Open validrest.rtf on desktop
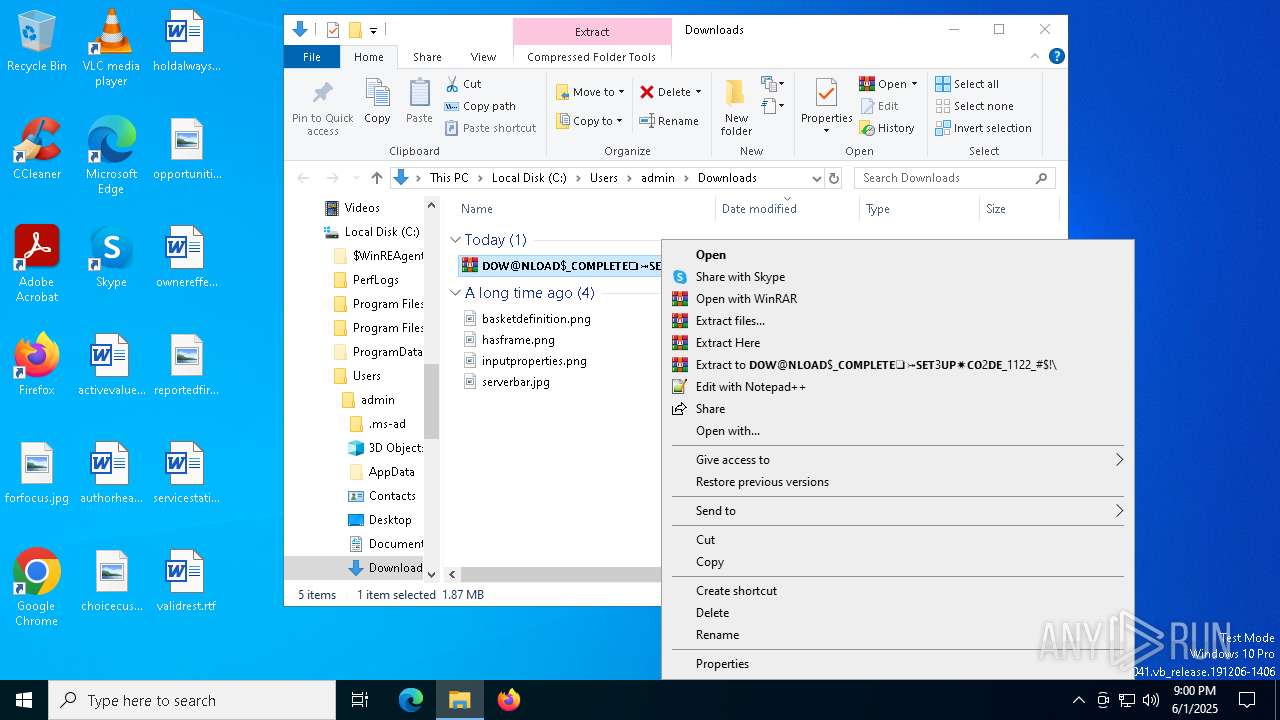This screenshot has height=720, width=1280. point(185,581)
